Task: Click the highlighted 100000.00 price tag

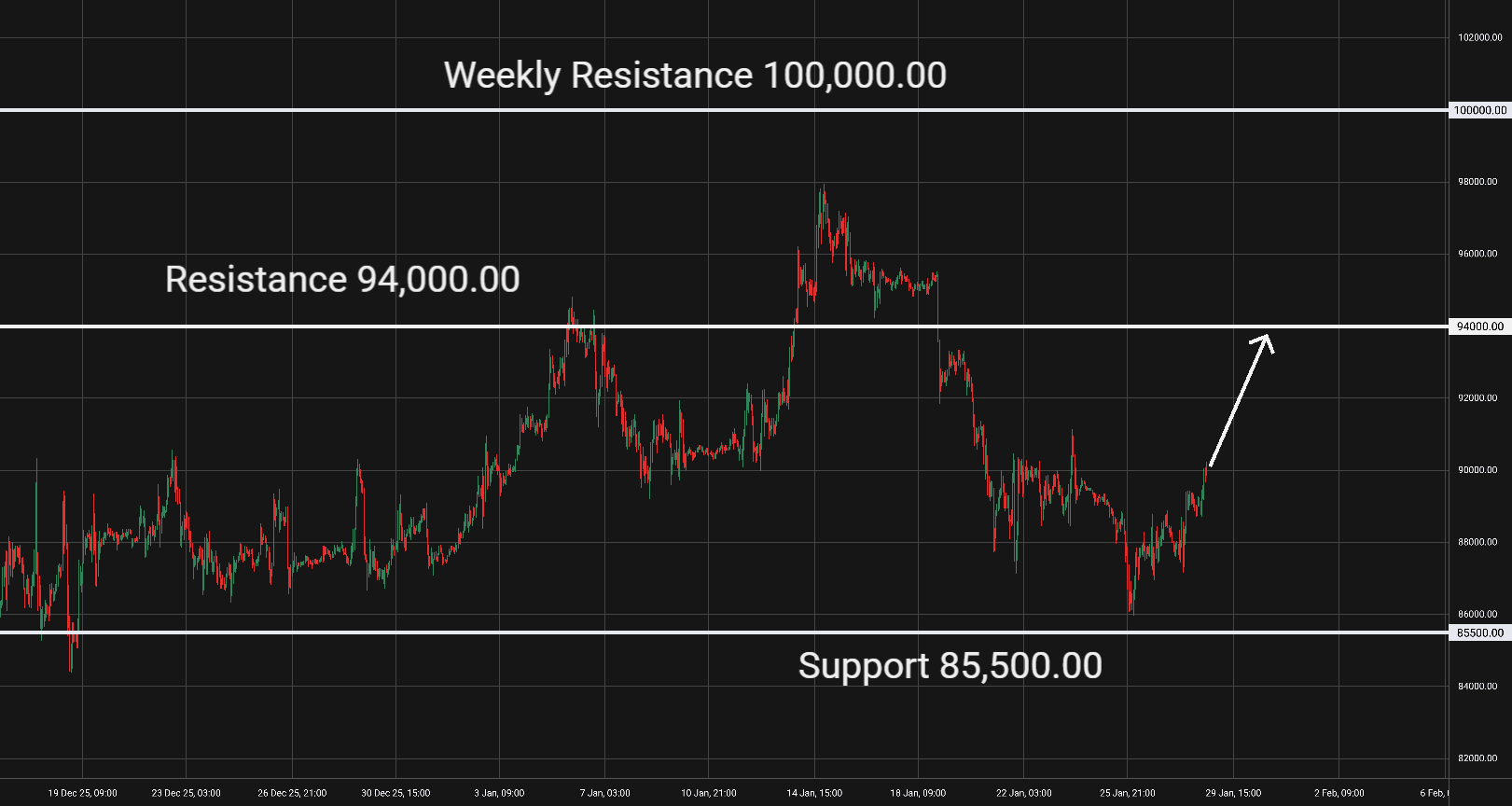Action: (x=1480, y=110)
